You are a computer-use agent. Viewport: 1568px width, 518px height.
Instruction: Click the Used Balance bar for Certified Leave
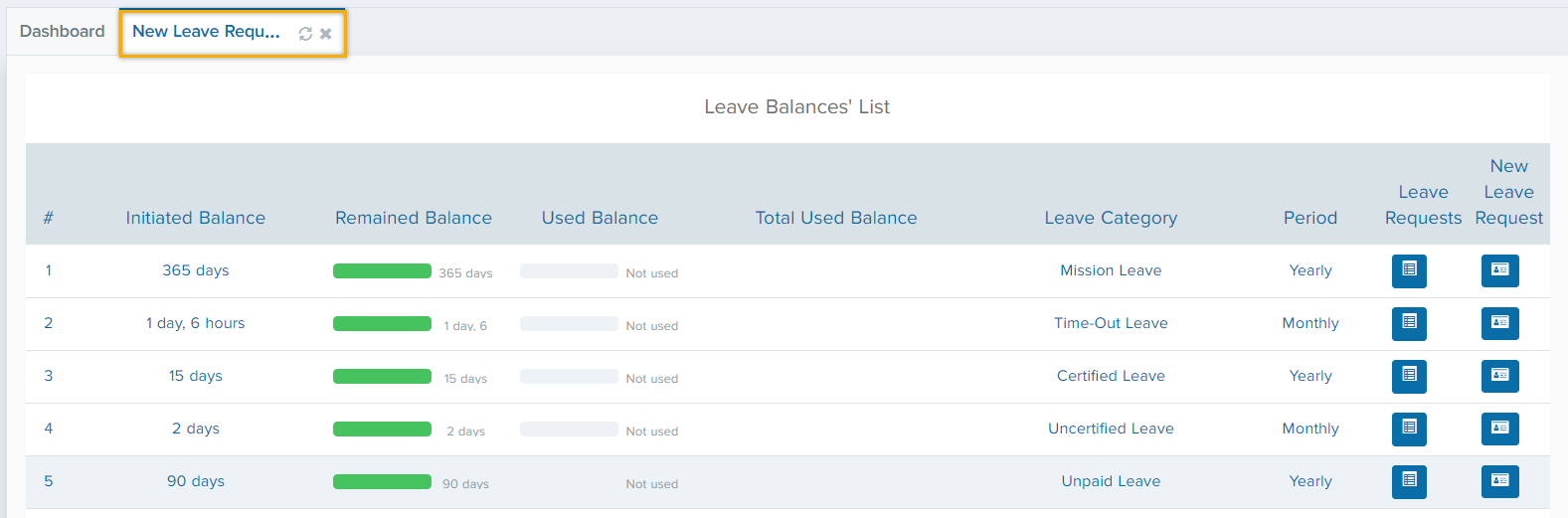click(x=569, y=377)
